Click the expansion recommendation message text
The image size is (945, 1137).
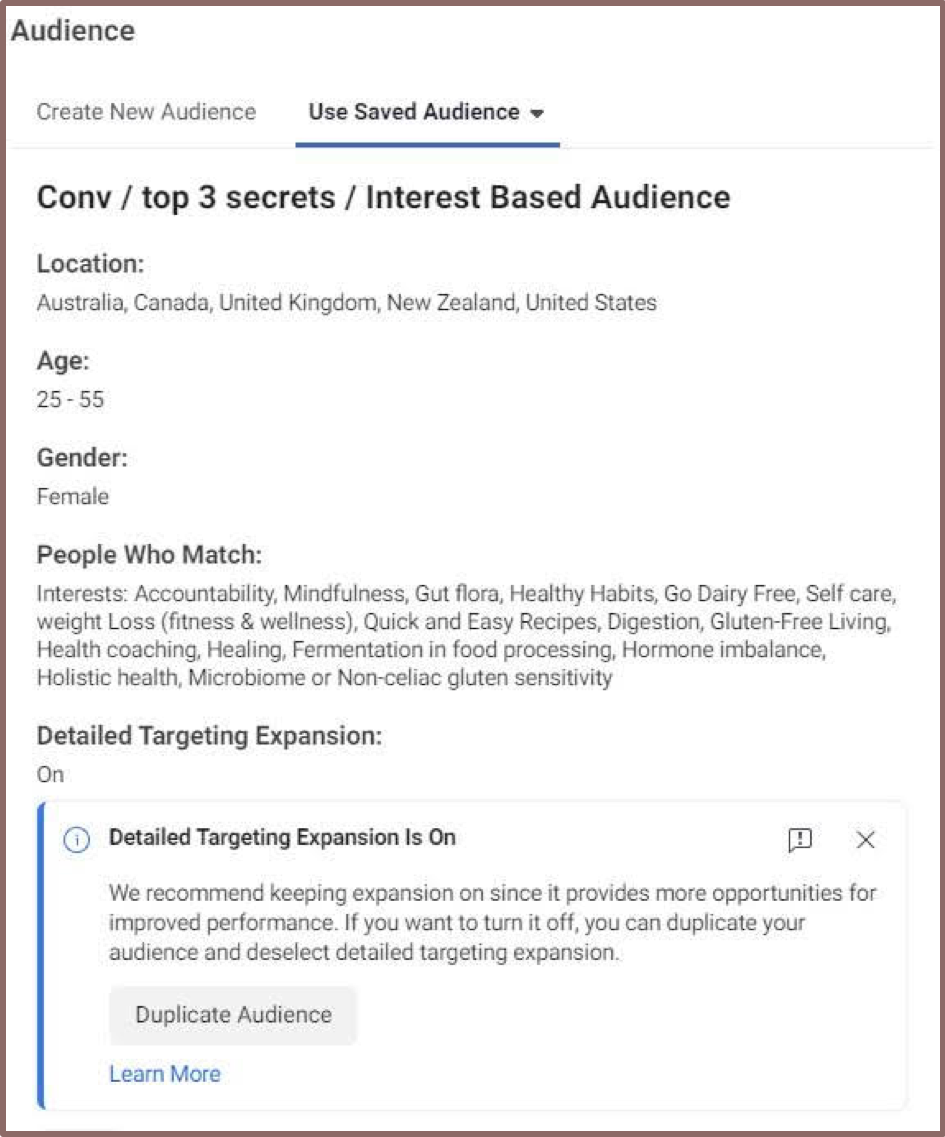(x=492, y=922)
